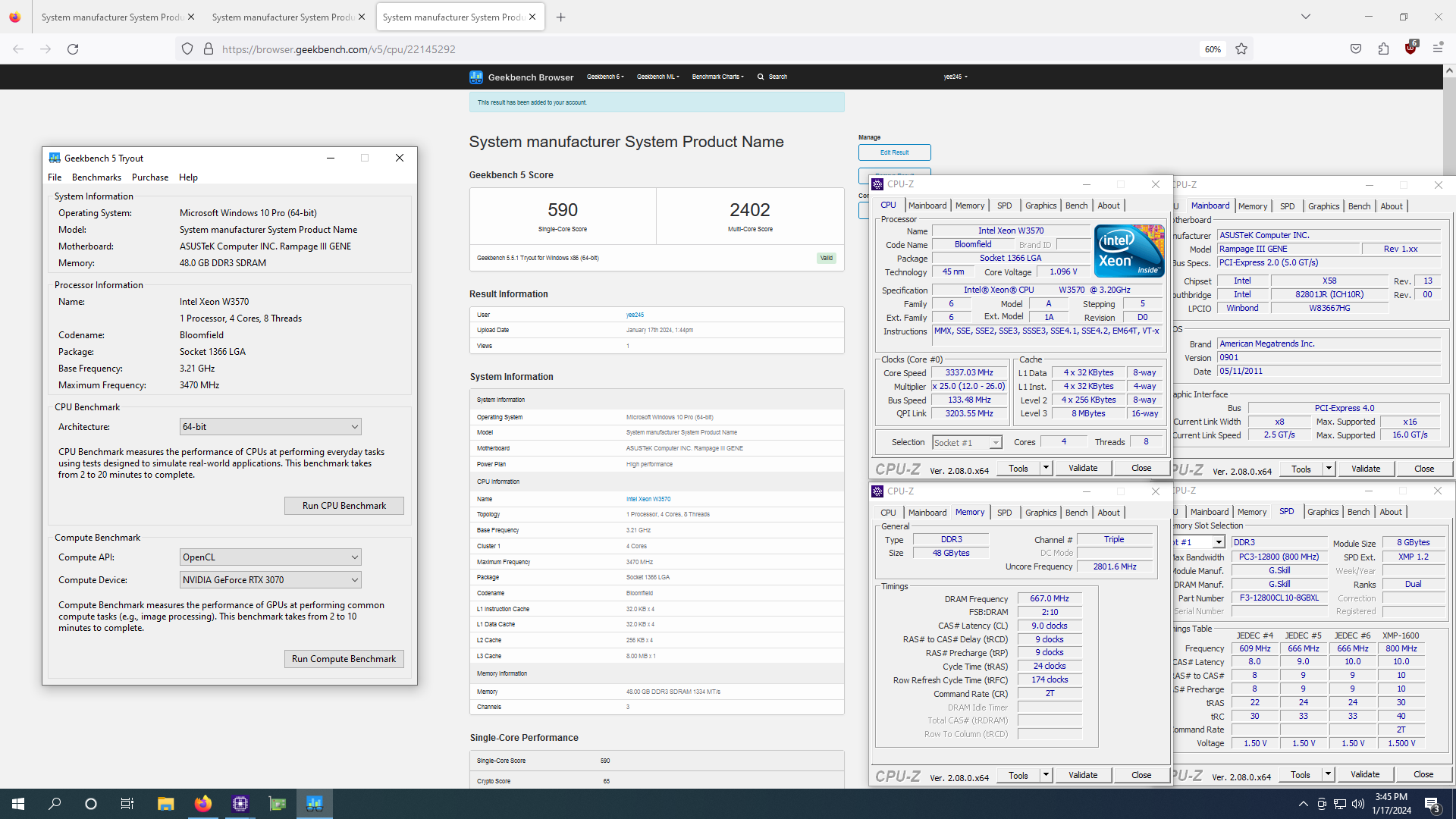The width and height of the screenshot is (1456, 819).
Task: Click Edit Result button under Manage
Action: tap(894, 152)
